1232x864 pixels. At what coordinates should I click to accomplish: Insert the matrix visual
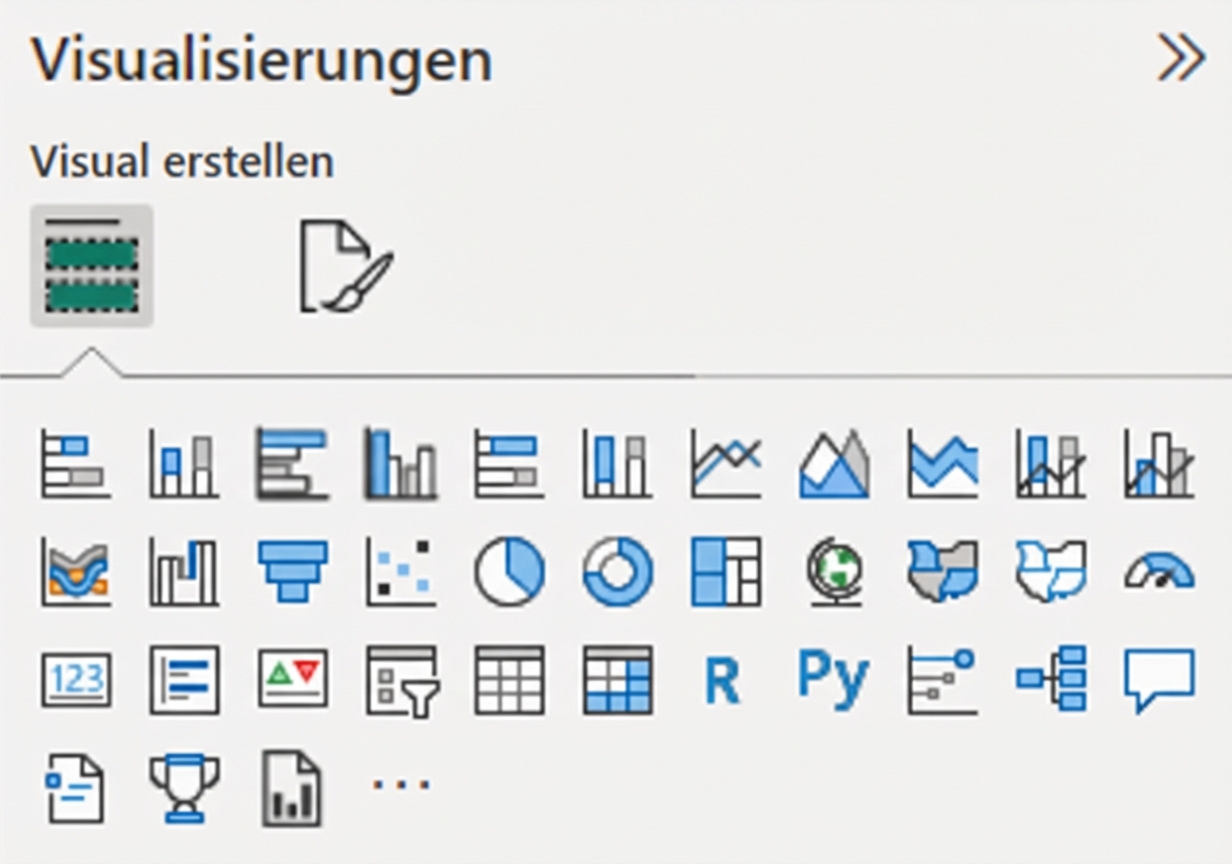pos(617,681)
